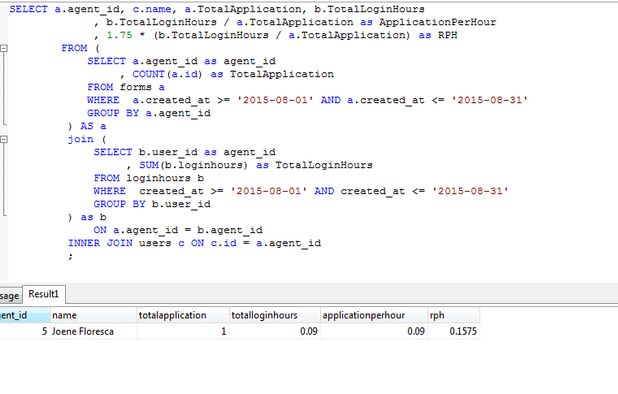618x394 pixels.
Task: Click the 'ON a.agent_id = b.agent_id' line
Action: [x=178, y=230]
